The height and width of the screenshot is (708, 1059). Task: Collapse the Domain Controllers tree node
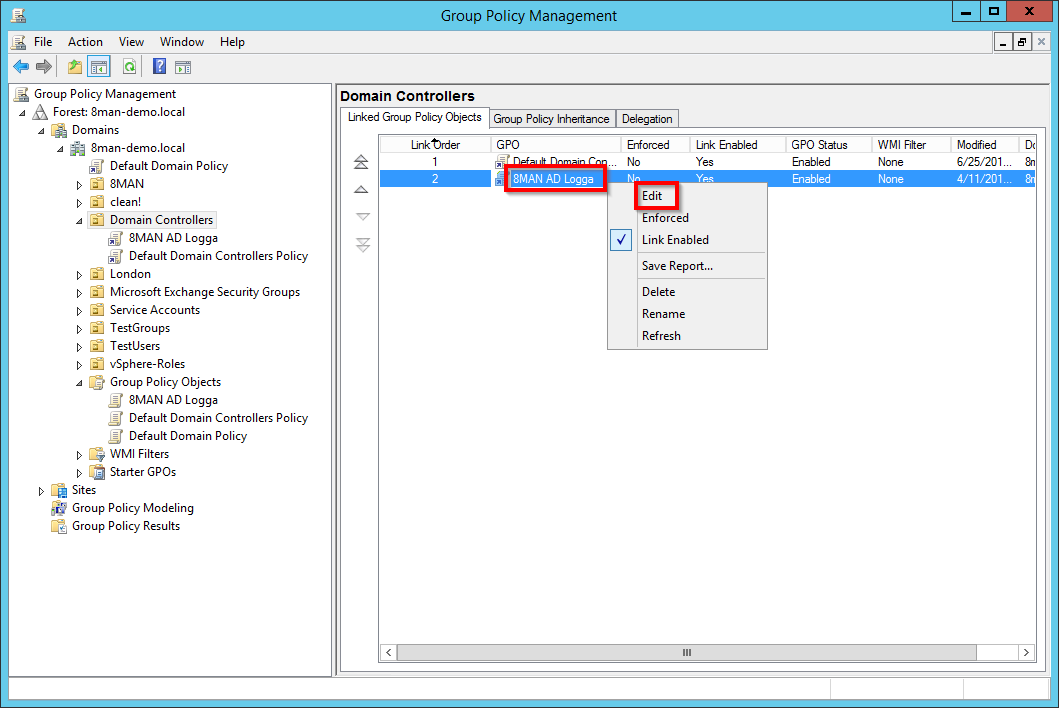pyautogui.click(x=80, y=221)
